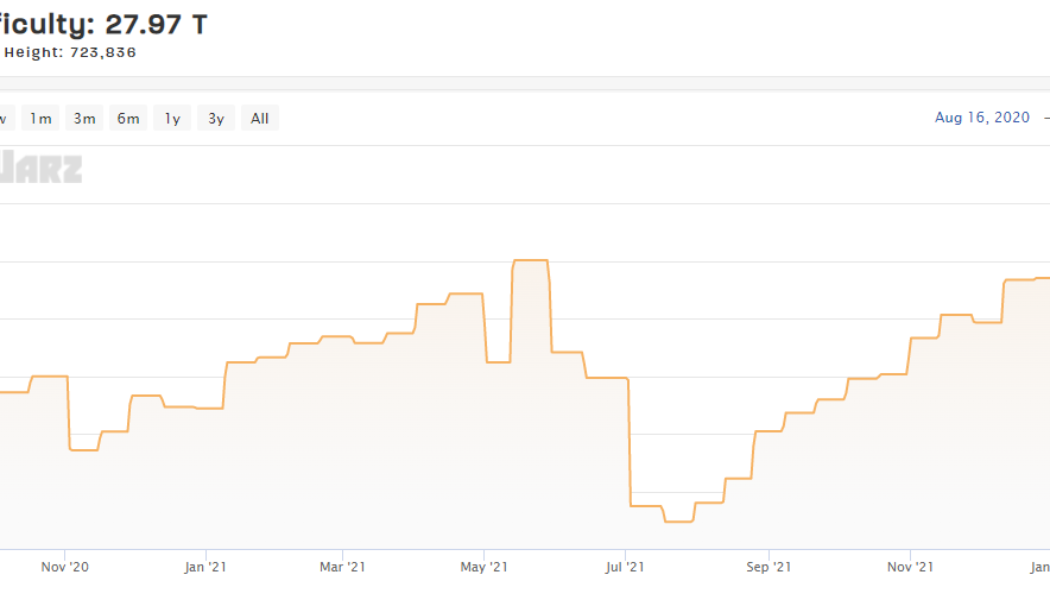Click the date range separator dash
This screenshot has width=1050, height=600.
pos(1044,117)
